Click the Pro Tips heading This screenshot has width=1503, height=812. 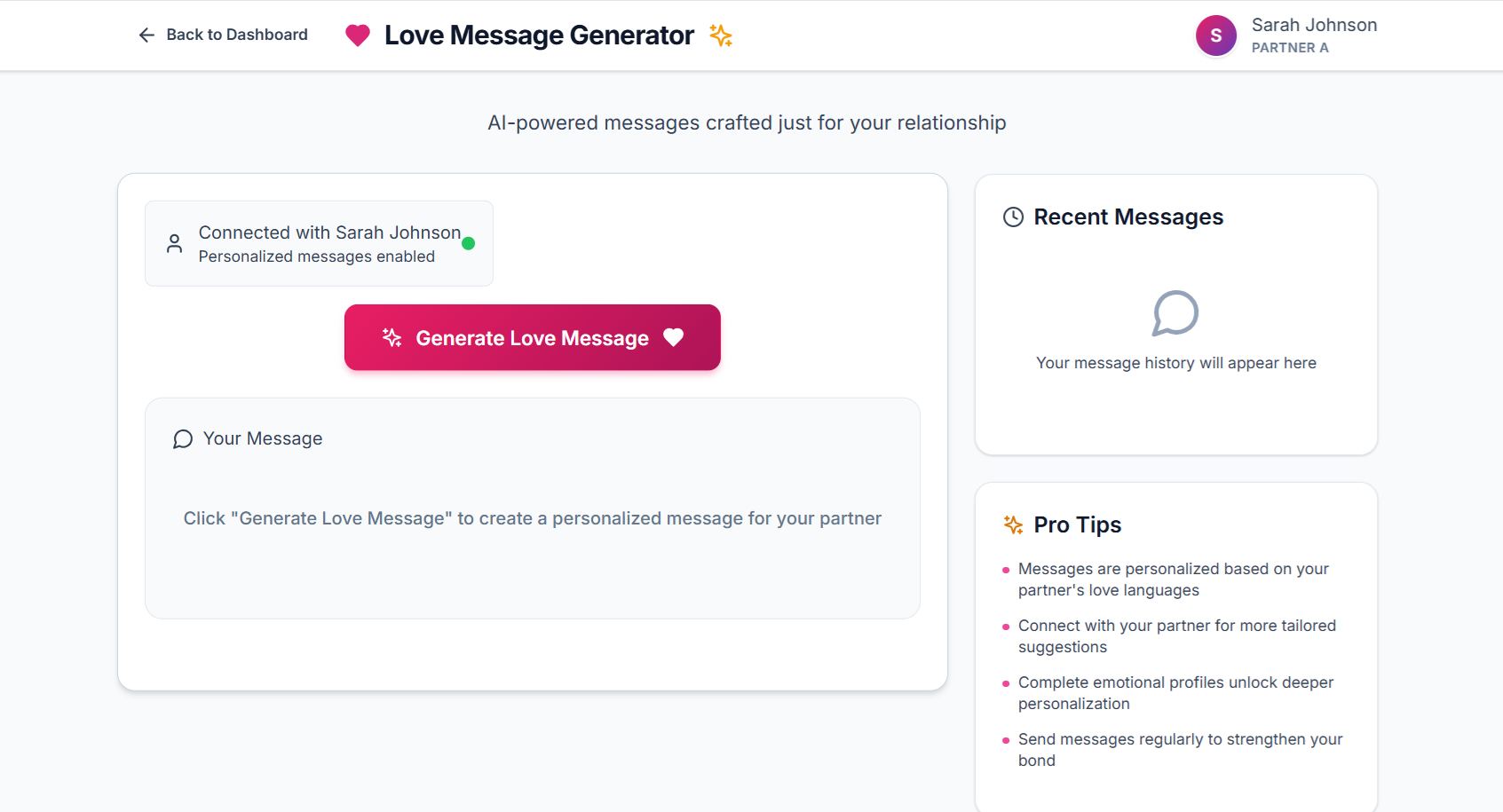(1077, 525)
